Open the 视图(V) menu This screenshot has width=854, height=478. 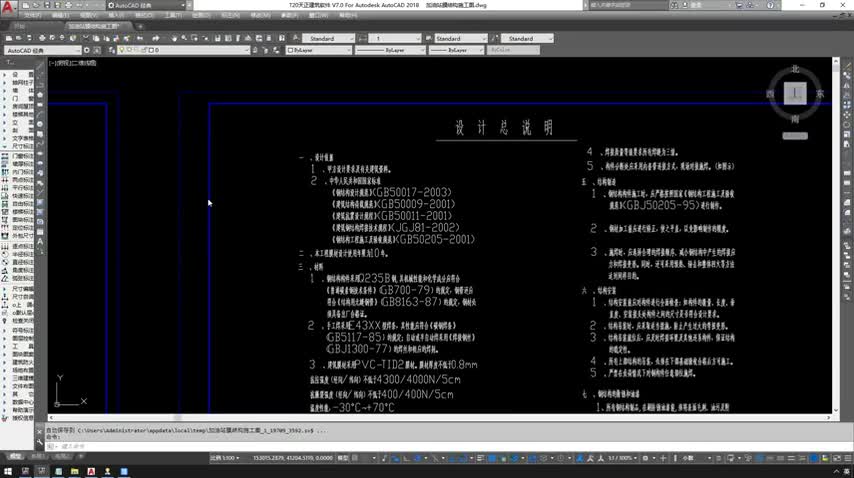88,15
